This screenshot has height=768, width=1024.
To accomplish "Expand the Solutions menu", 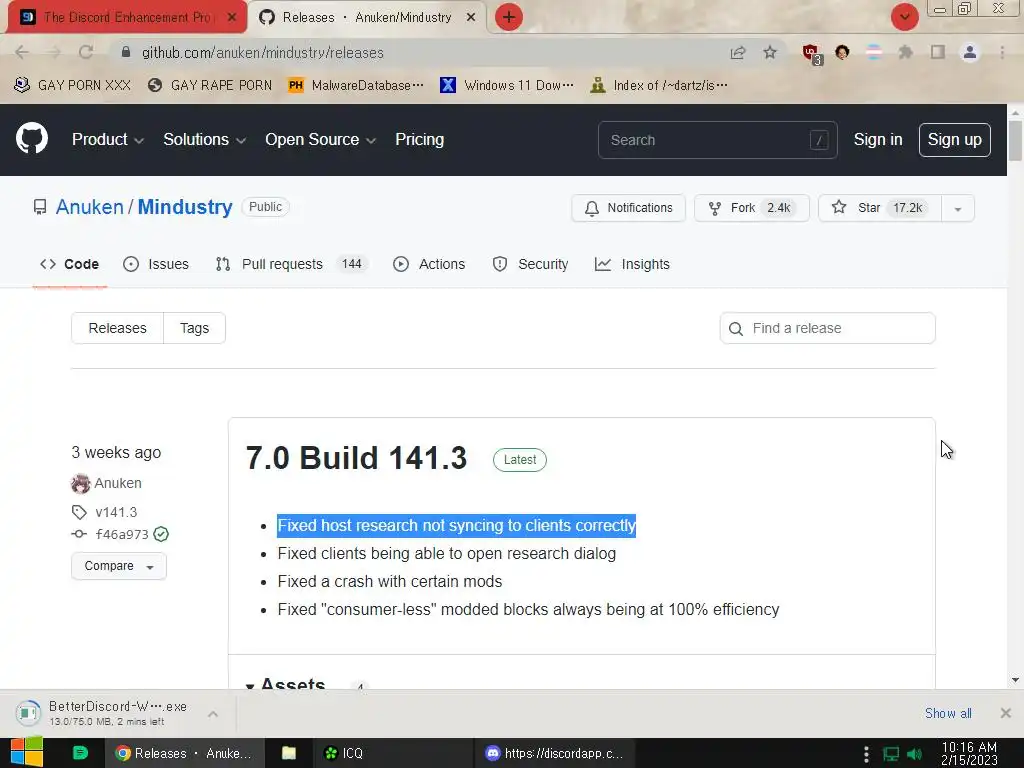I will (x=204, y=140).
